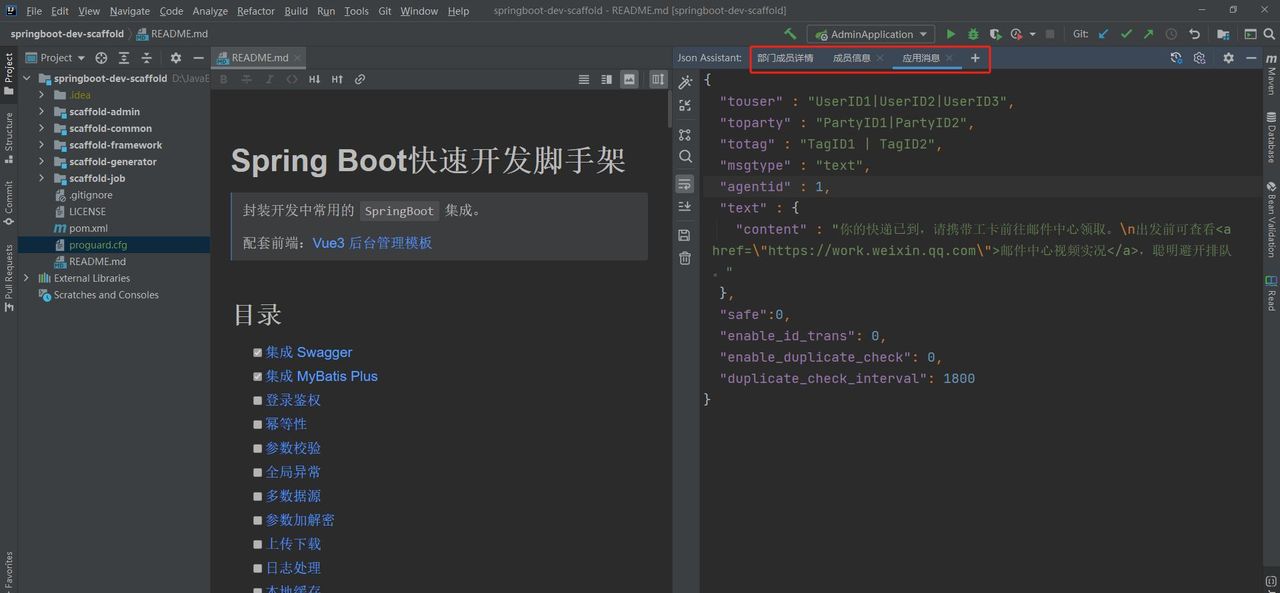Push commits with the green up arrow

click(x=1148, y=33)
